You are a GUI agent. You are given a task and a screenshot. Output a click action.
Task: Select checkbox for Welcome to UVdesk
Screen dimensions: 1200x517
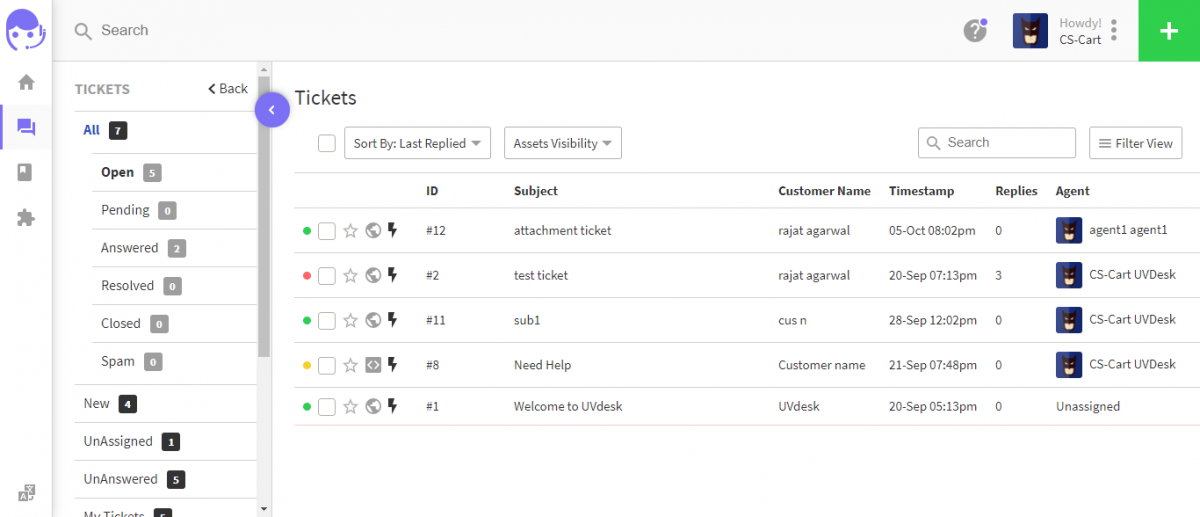[327, 407]
